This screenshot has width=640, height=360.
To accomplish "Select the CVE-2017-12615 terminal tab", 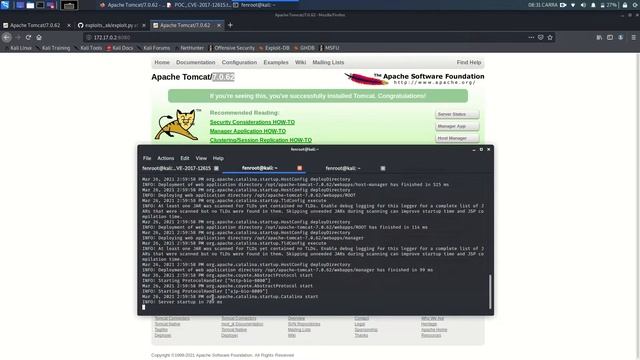I will coord(176,168).
